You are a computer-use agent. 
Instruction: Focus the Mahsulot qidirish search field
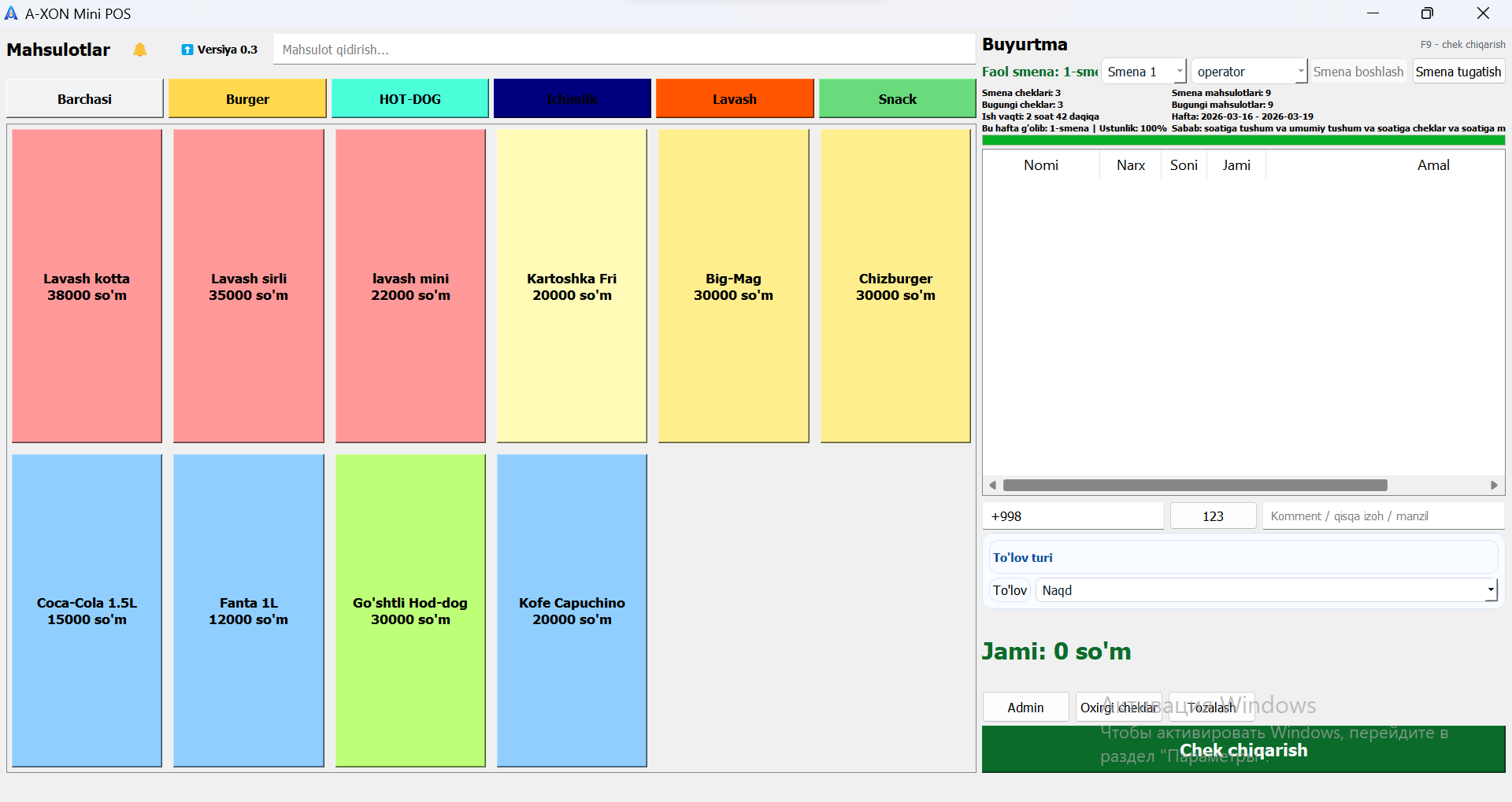click(x=624, y=50)
